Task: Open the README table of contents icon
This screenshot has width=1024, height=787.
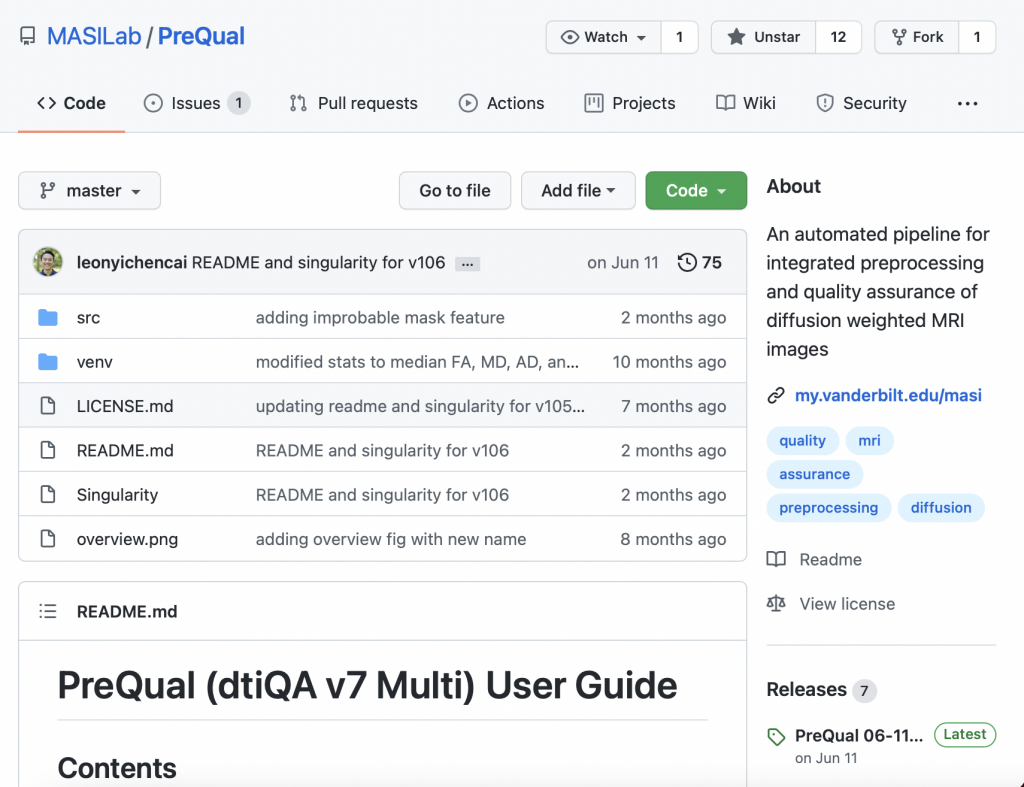Action: pyautogui.click(x=47, y=611)
